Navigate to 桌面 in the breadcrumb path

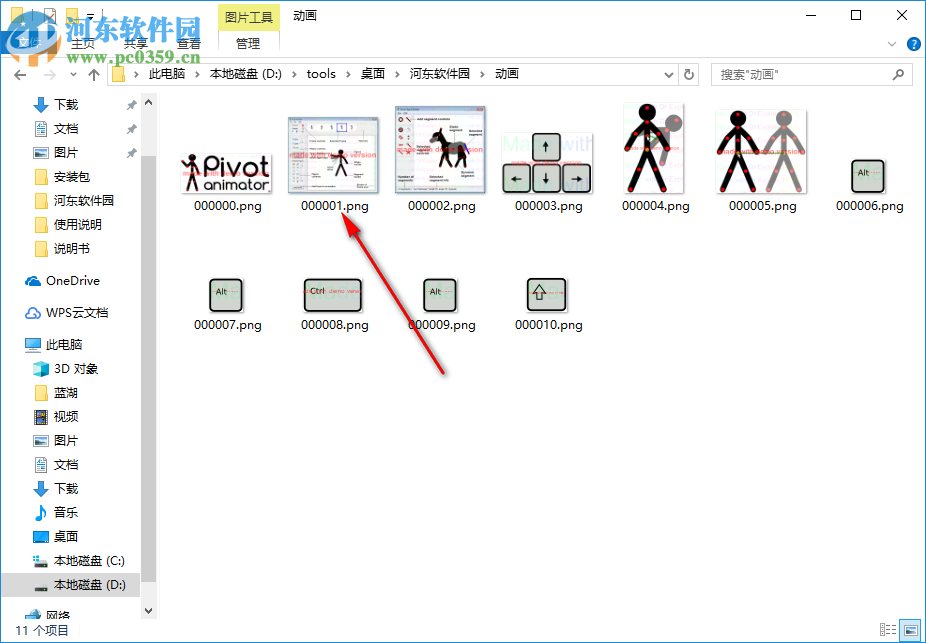tap(374, 73)
